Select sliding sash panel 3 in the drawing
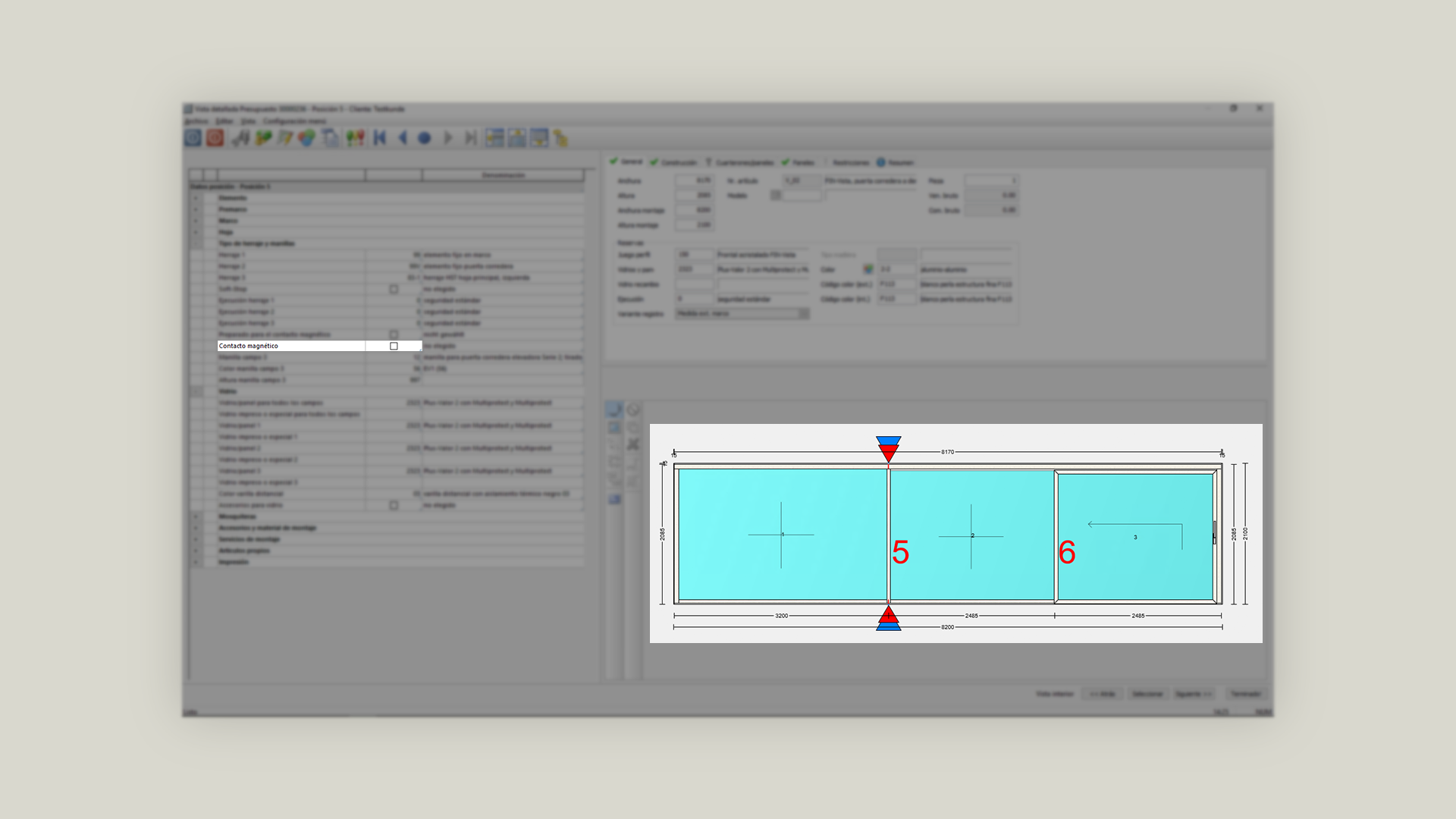The height and width of the screenshot is (819, 1456). click(x=1135, y=537)
